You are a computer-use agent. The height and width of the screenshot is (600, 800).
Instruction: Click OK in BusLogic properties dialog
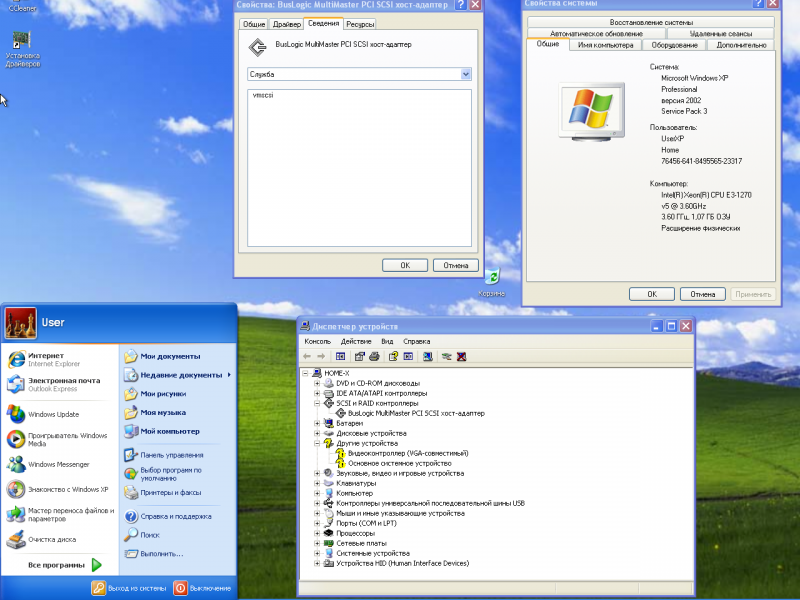[x=405, y=265]
